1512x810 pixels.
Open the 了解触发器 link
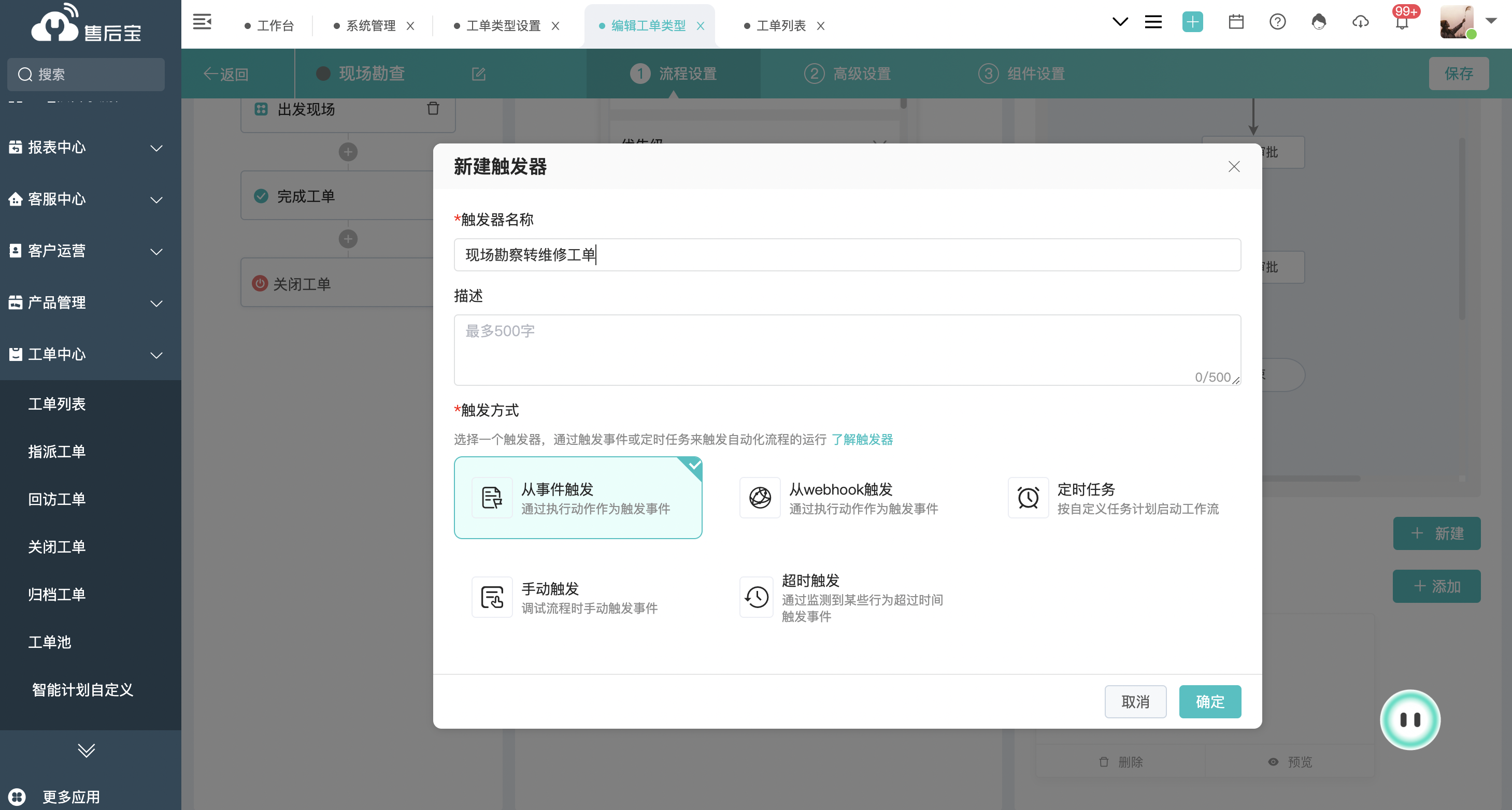[862, 439]
